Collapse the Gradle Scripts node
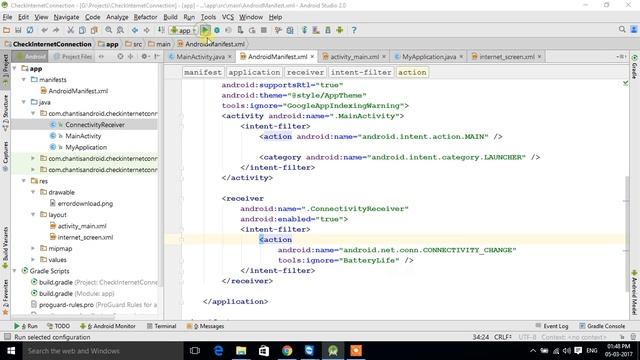640x360 pixels. (15, 271)
